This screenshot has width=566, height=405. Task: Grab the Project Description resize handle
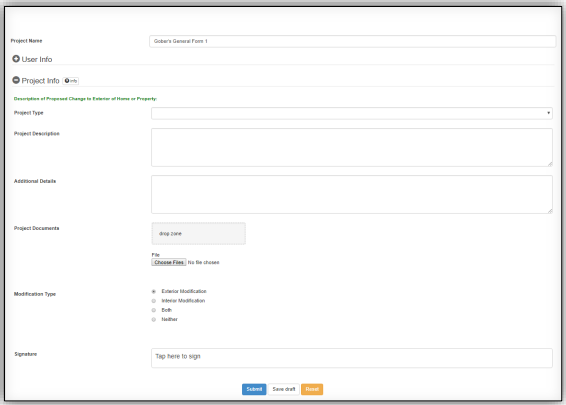549,164
